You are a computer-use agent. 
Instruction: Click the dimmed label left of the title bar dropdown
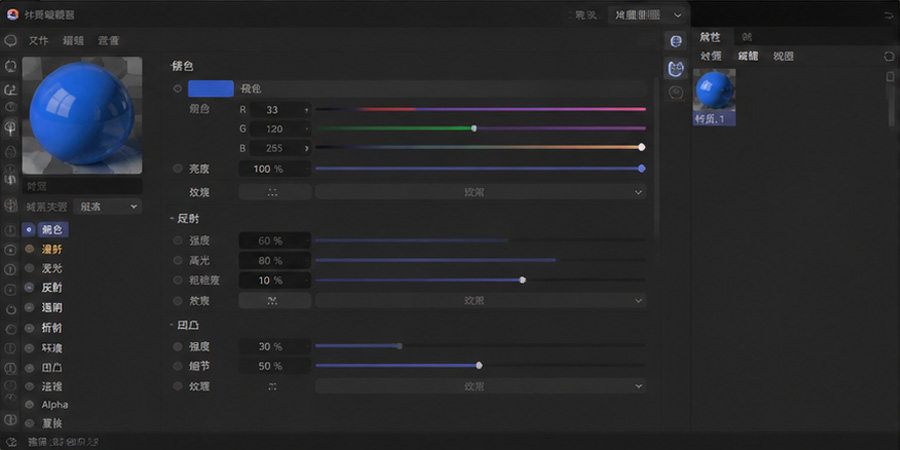click(586, 15)
